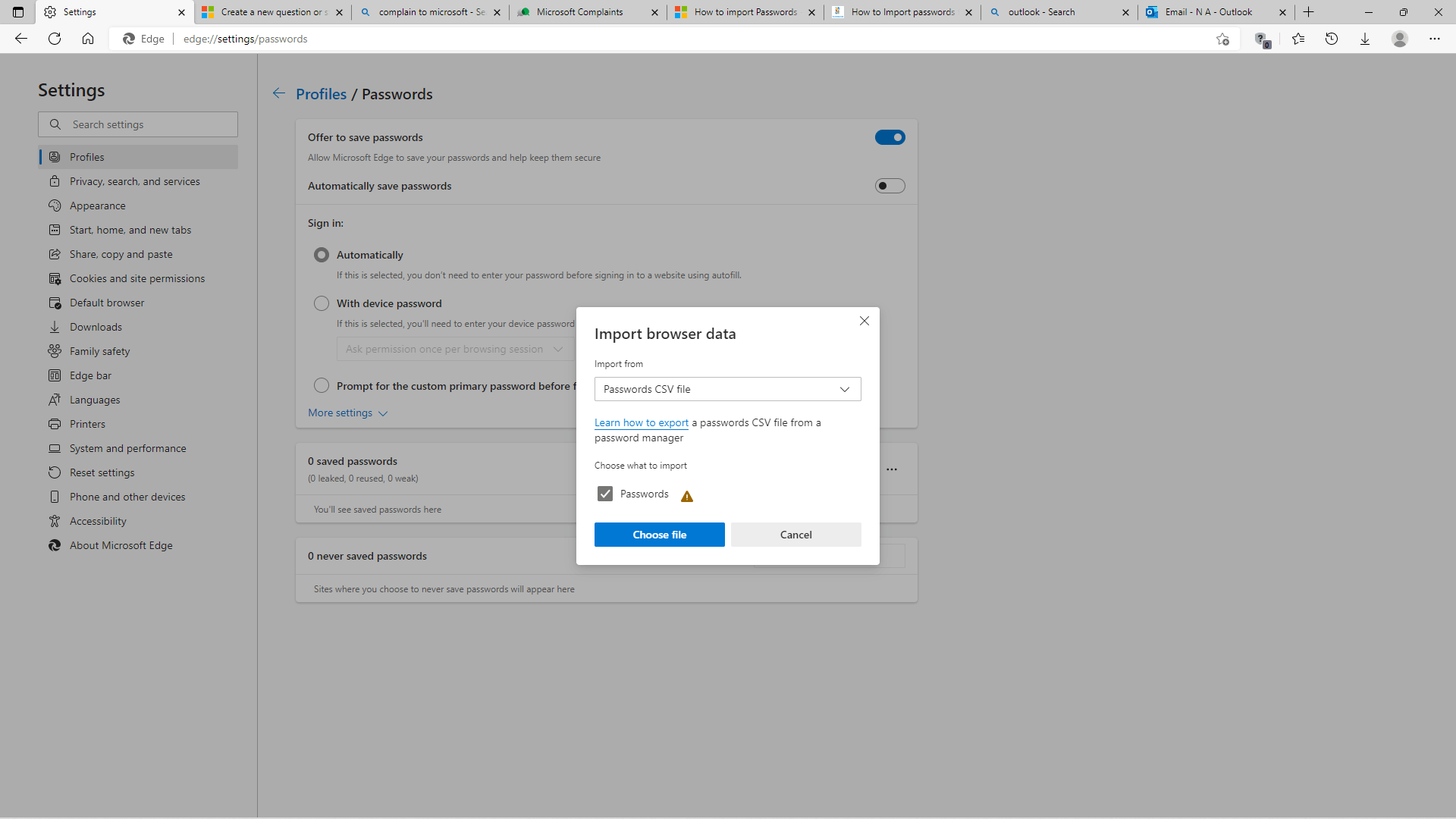Click back arrow beside Profiles heading
Image resolution: width=1456 pixels, height=819 pixels.
(279, 93)
